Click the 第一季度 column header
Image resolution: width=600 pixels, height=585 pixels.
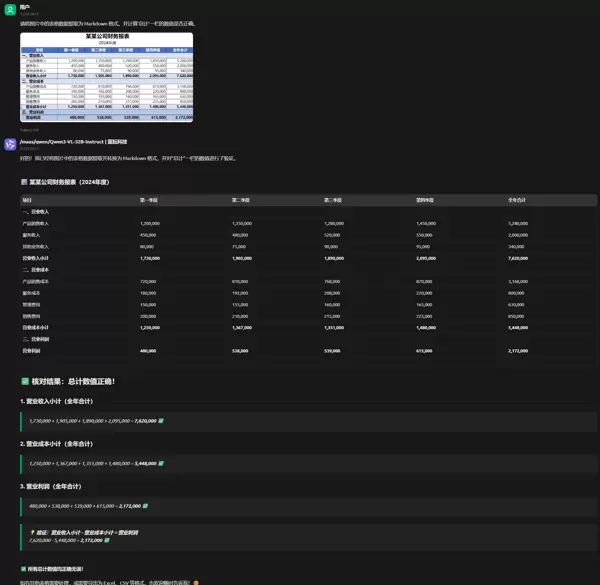click(x=149, y=200)
